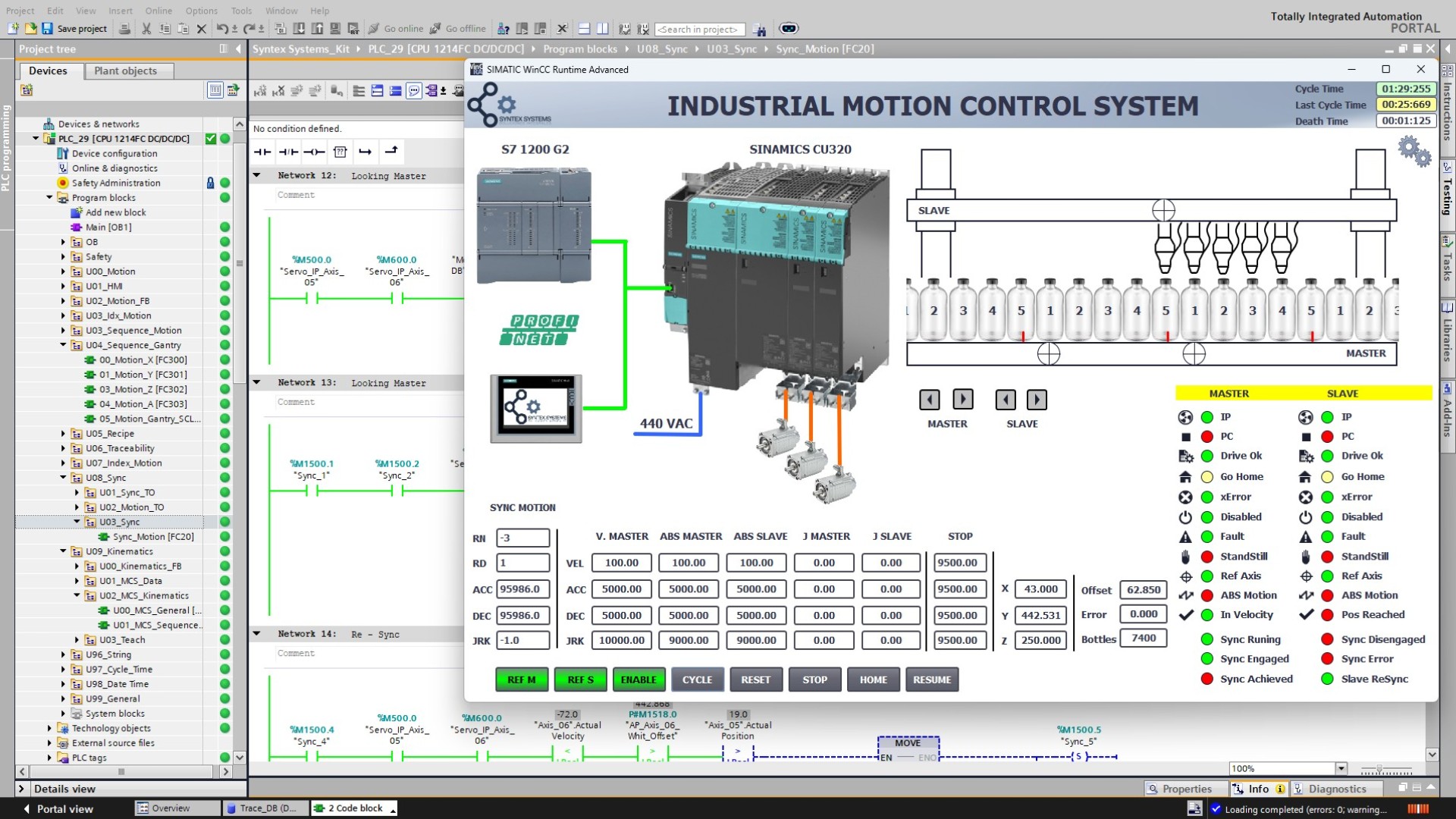Click the RN input field in Sync Motion
Viewport: 1456px width, 819px height.
[x=523, y=538]
